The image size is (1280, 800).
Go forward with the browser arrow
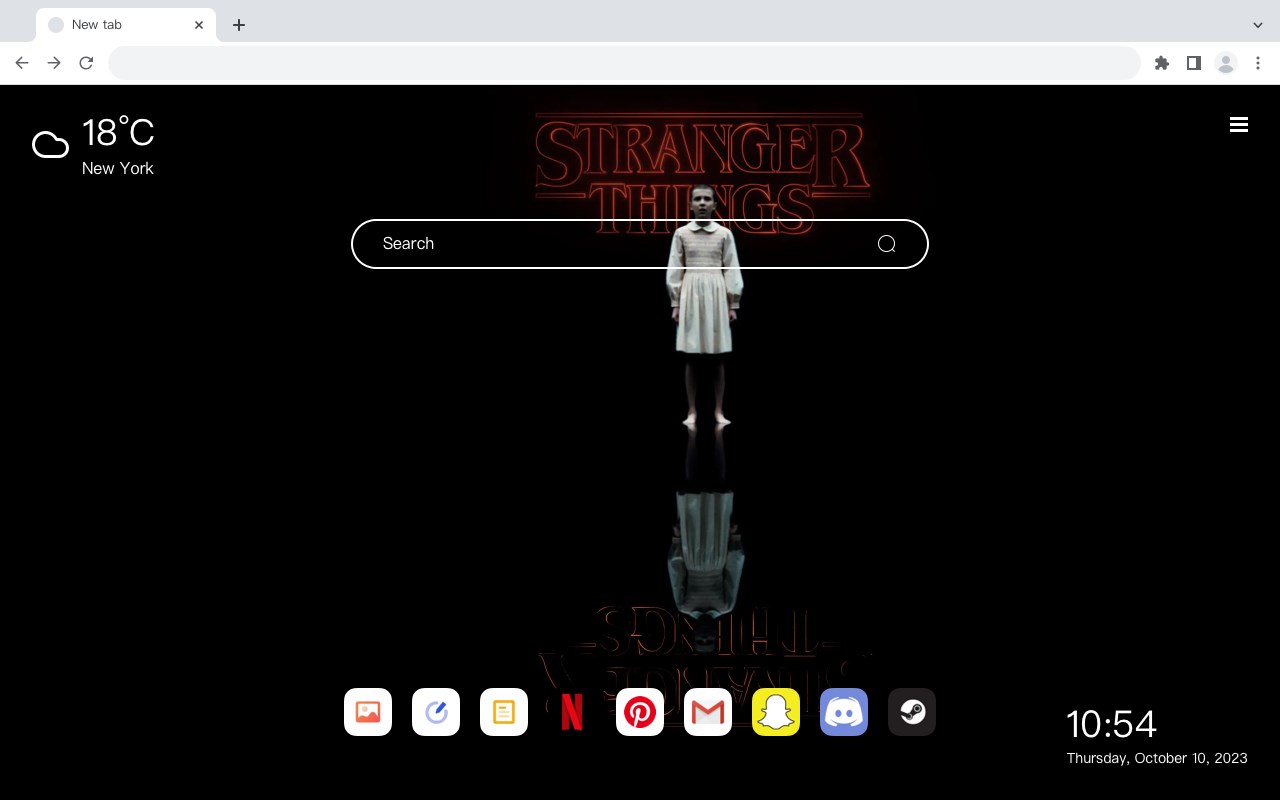point(54,63)
